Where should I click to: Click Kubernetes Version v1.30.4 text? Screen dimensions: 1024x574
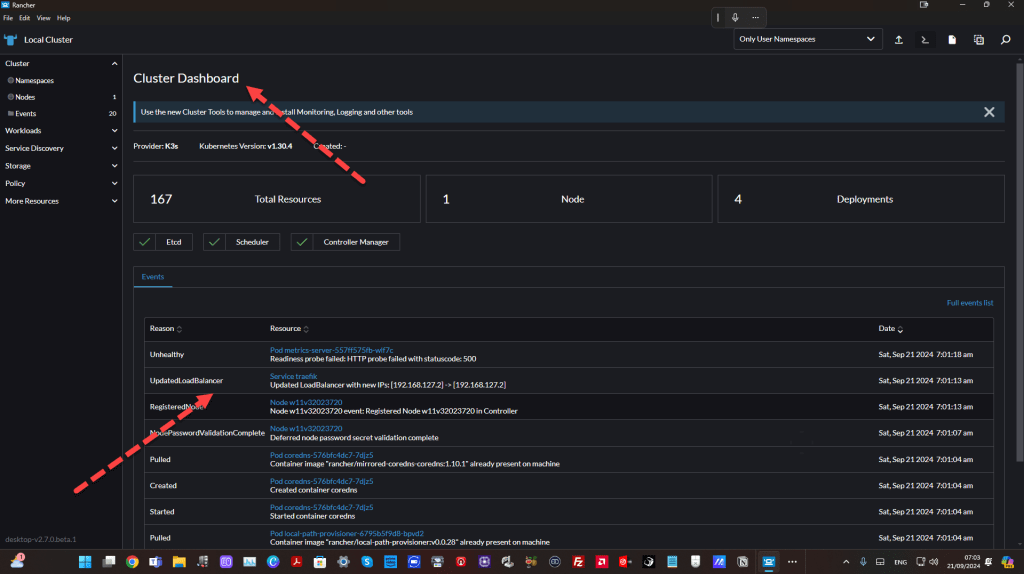coord(246,146)
